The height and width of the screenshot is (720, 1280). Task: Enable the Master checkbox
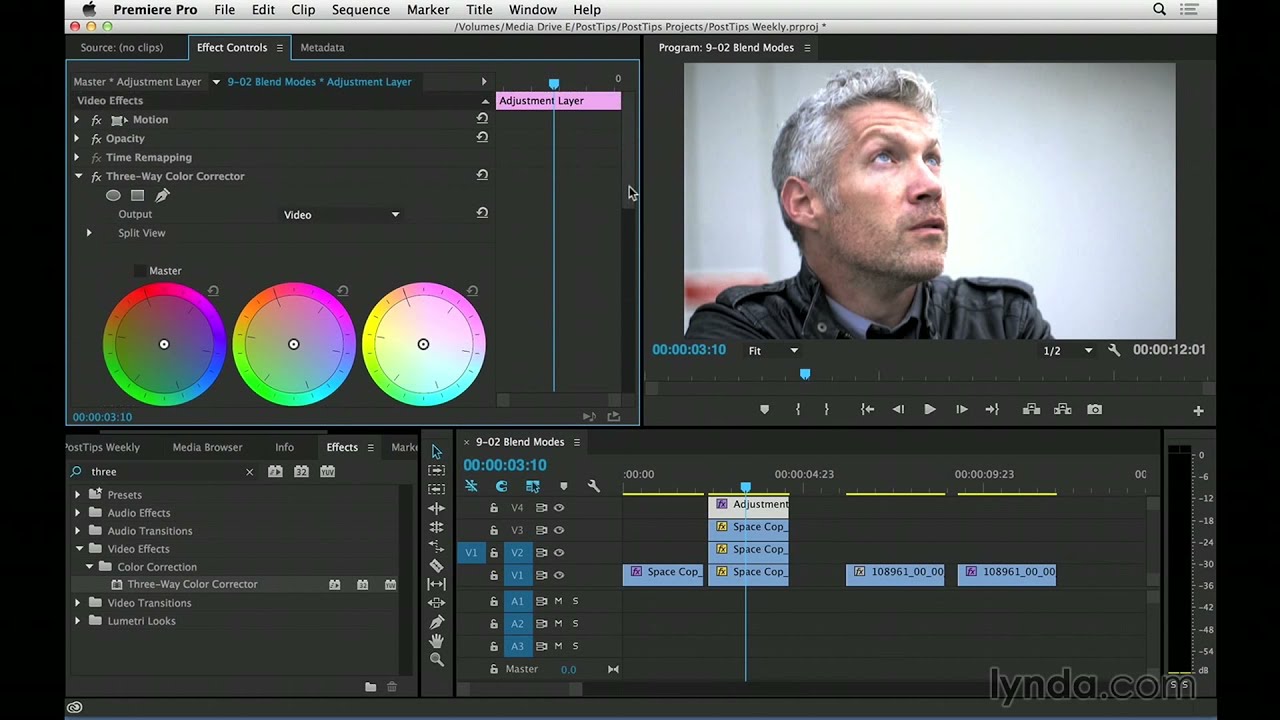coord(140,271)
